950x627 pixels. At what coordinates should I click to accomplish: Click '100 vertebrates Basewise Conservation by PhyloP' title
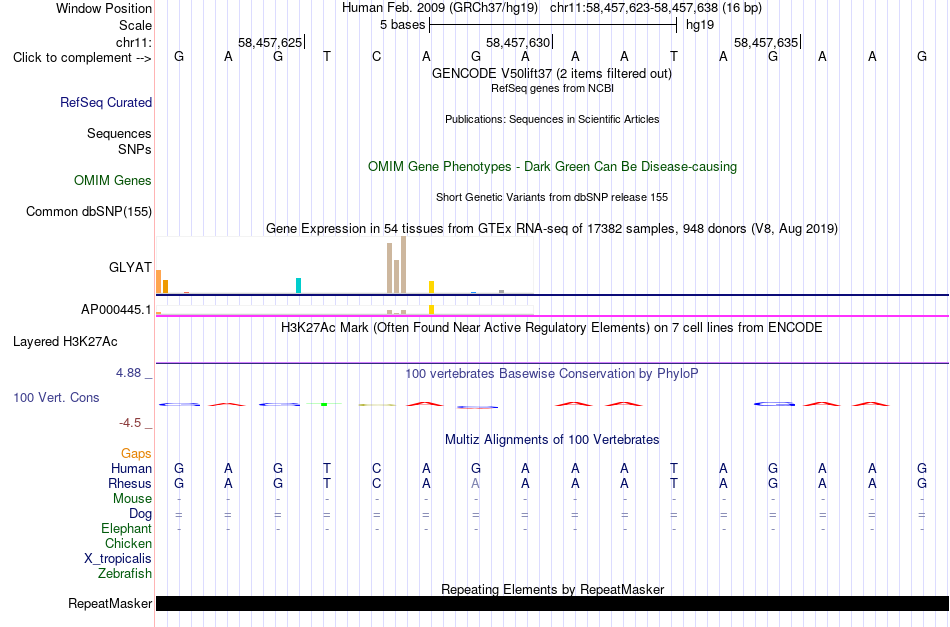[552, 373]
